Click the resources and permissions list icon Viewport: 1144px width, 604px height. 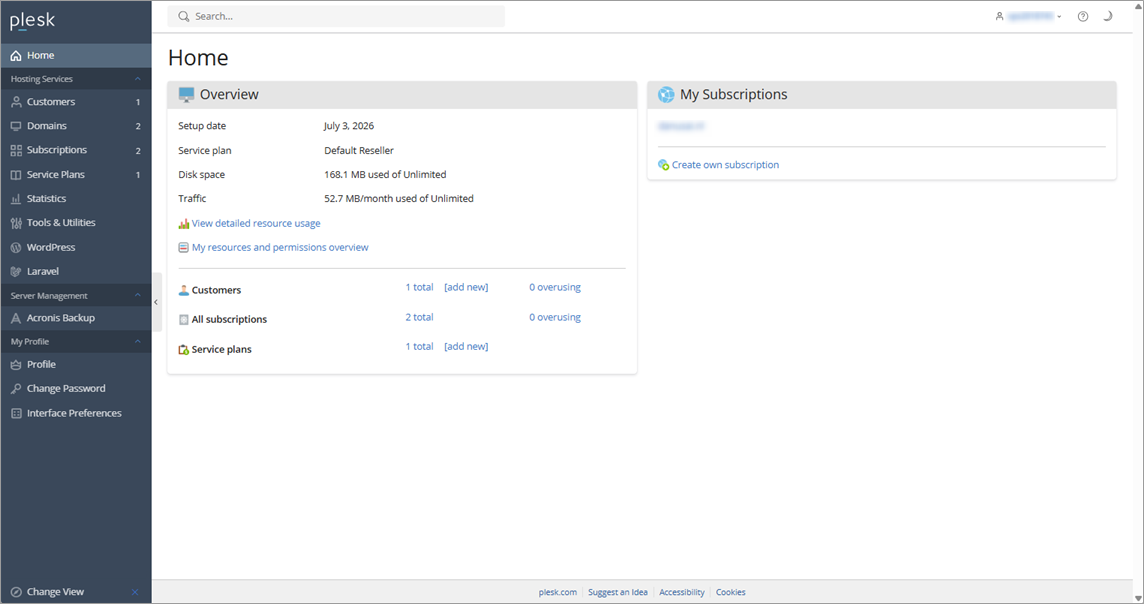pos(184,247)
